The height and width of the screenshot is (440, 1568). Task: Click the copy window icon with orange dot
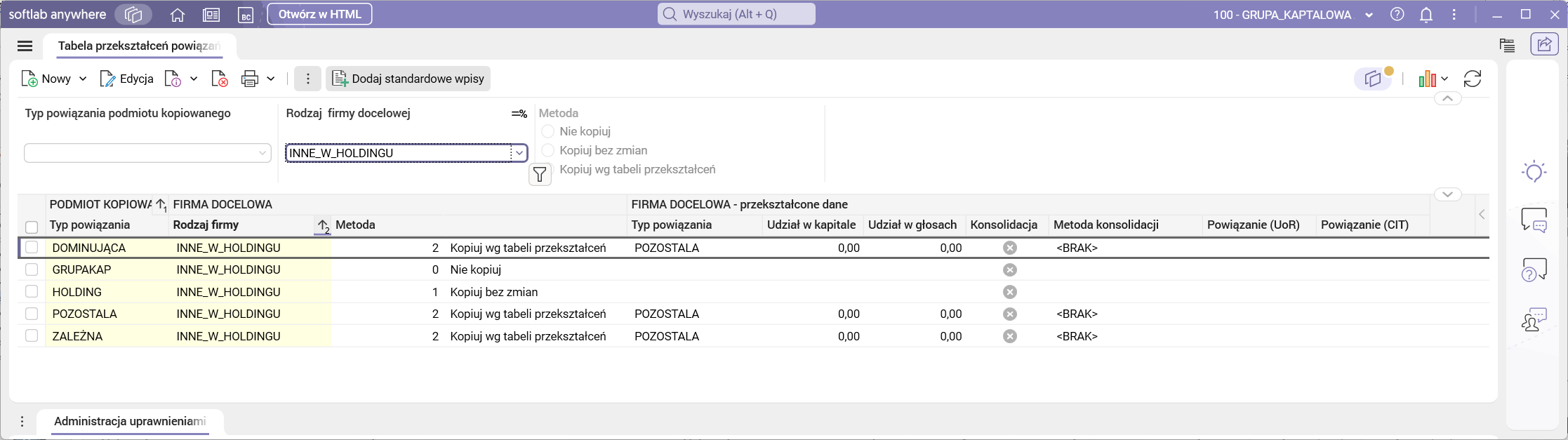[1374, 79]
